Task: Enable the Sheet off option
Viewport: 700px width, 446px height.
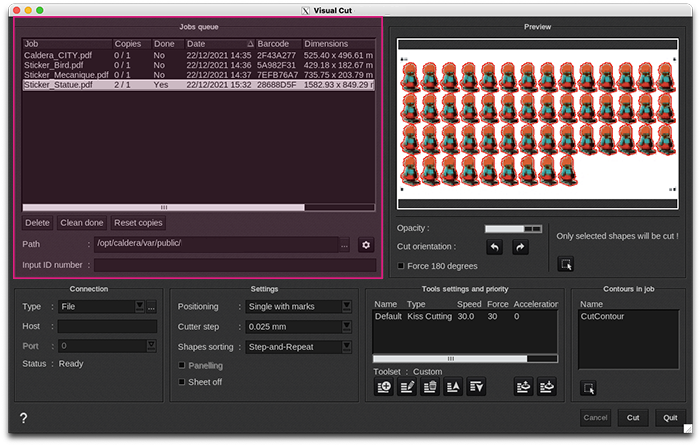Action: 182,382
